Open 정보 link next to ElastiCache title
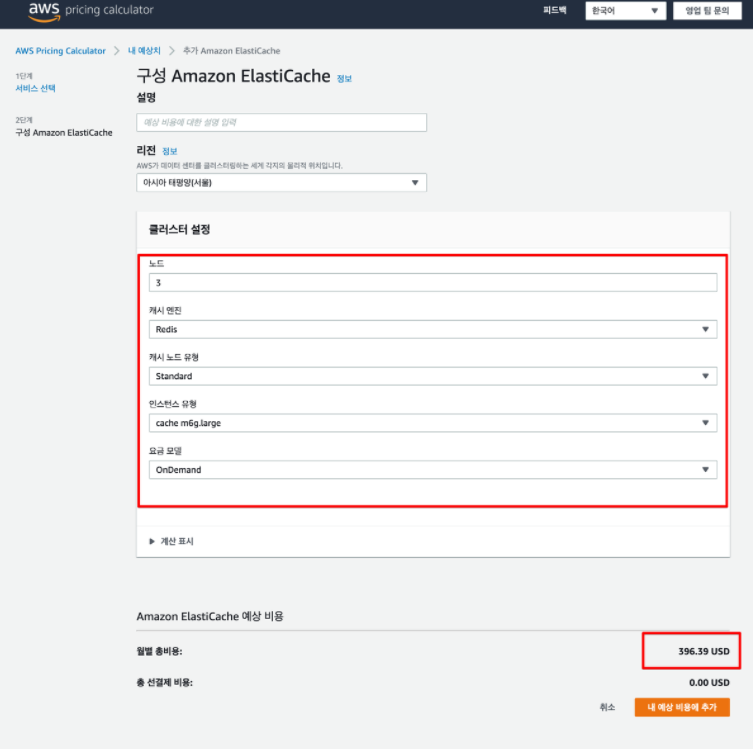This screenshot has width=753, height=749. (344, 79)
